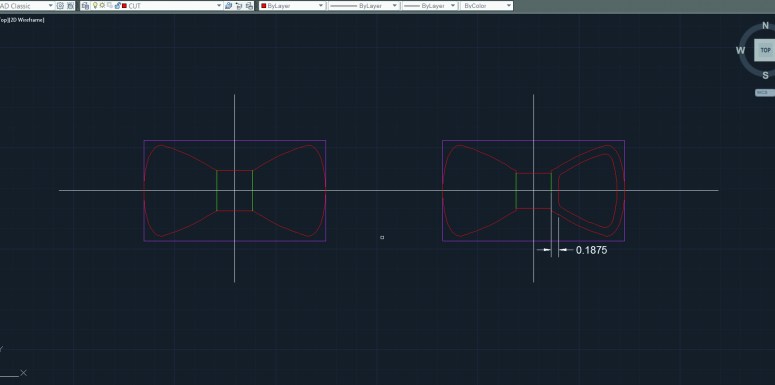The image size is (775, 385).
Task: Toggle freeze sun icon for CUT layer
Action: (102, 5)
